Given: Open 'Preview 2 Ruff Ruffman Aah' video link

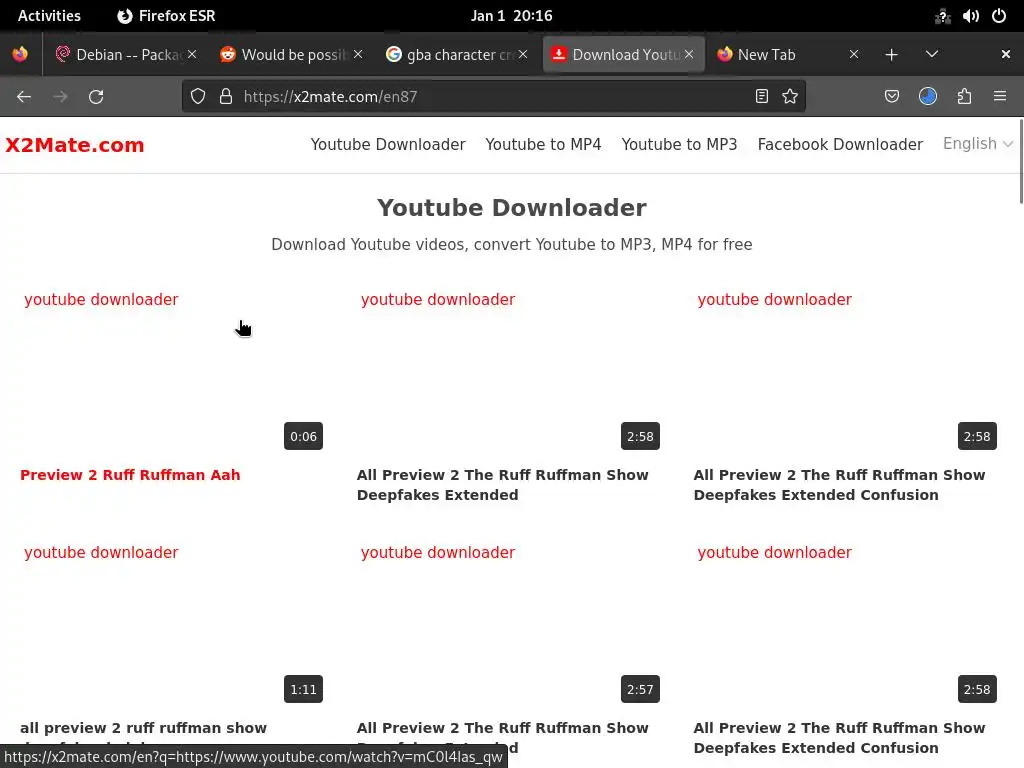Looking at the screenshot, I should [130, 475].
